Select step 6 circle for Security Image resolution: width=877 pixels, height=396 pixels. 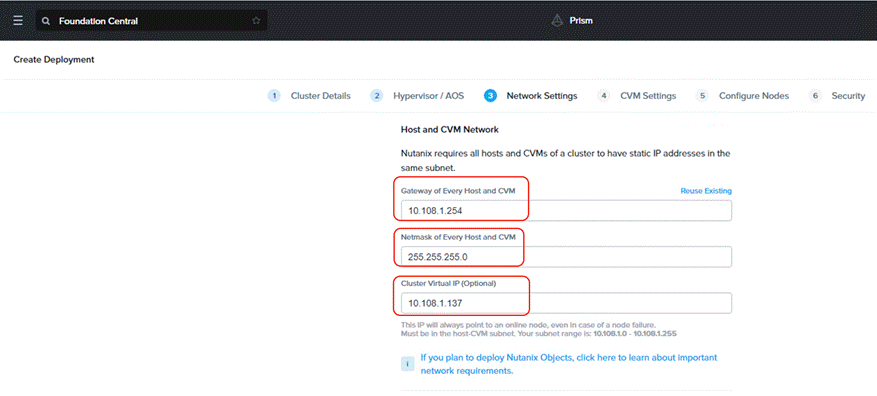tap(815, 96)
